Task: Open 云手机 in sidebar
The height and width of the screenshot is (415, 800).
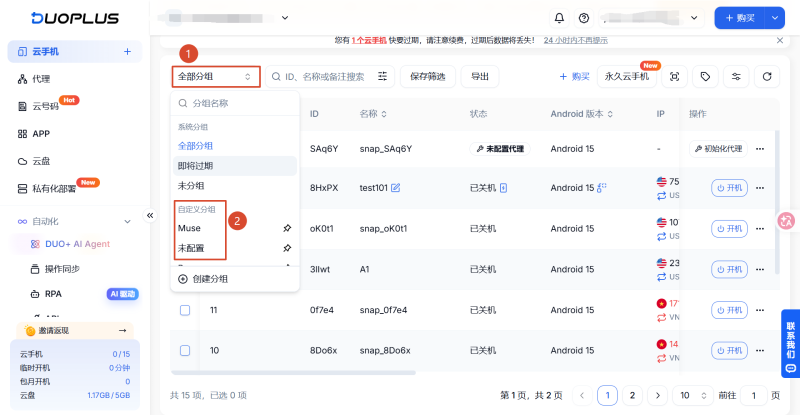Action: (x=74, y=52)
